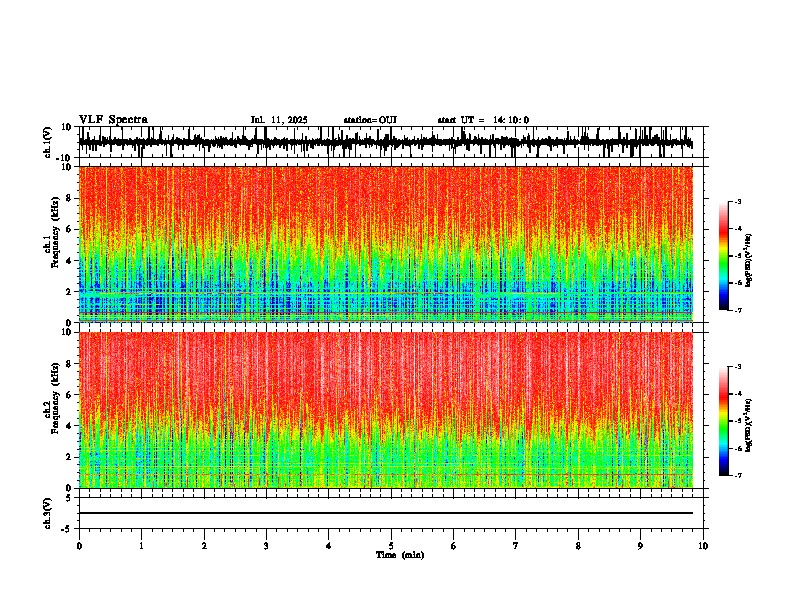
Task: Click the ch.1 frequency axis "6" tick
Action: tap(70, 229)
